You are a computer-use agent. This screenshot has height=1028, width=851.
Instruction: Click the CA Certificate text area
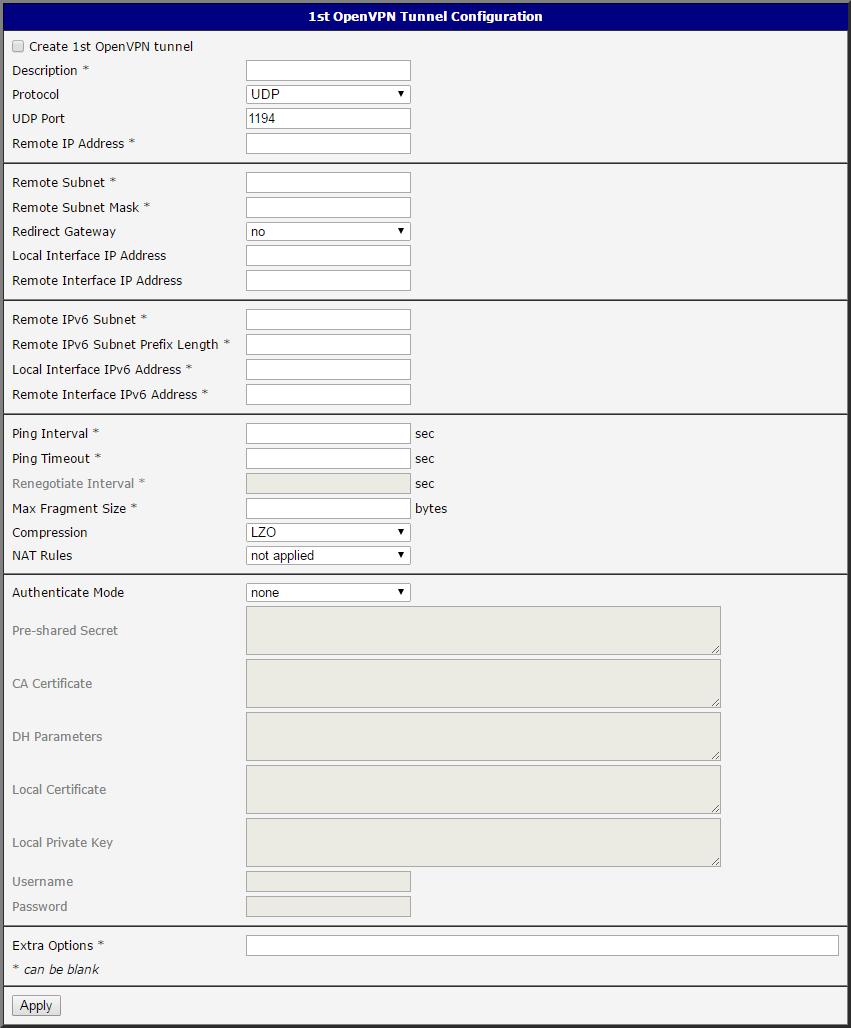click(483, 683)
